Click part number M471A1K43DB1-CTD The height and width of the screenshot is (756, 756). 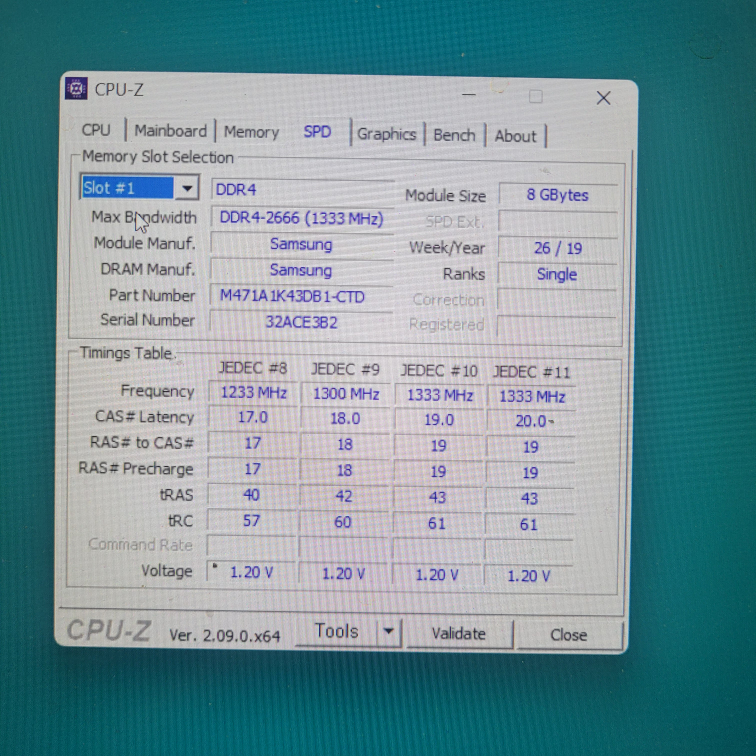[301, 297]
